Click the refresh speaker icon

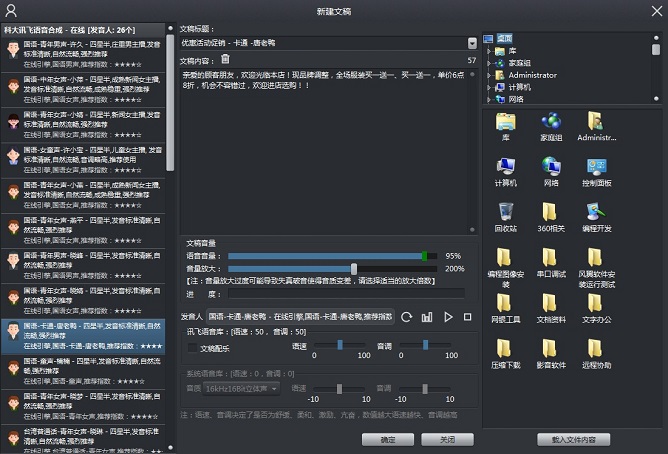coord(406,317)
